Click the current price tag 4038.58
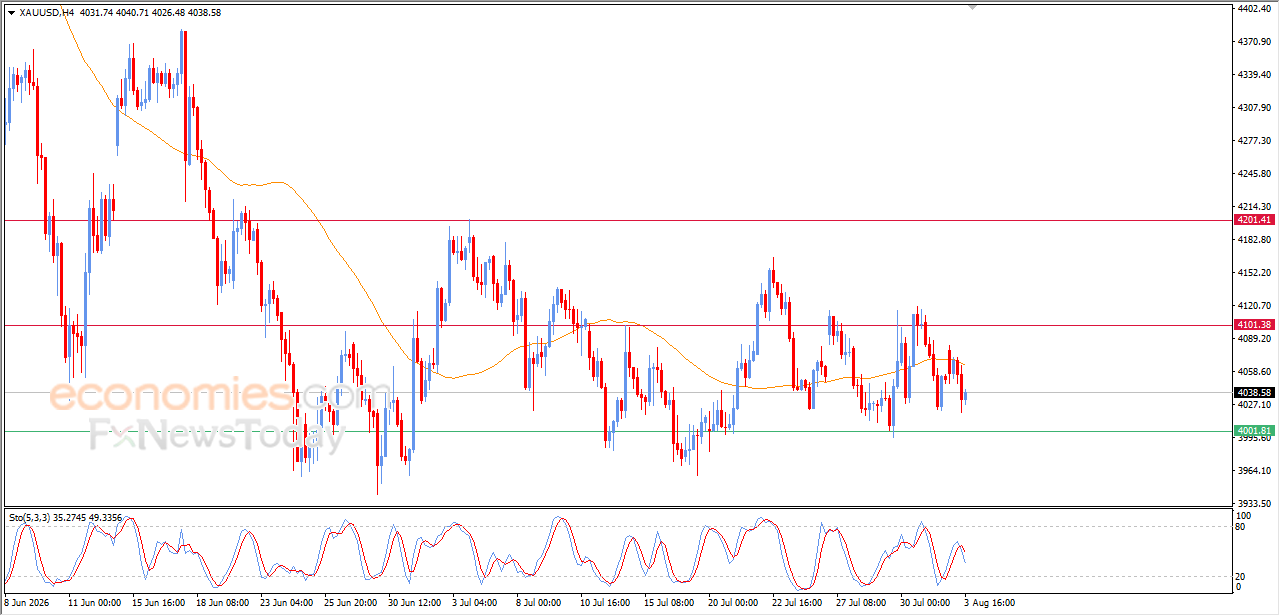 point(1253,393)
